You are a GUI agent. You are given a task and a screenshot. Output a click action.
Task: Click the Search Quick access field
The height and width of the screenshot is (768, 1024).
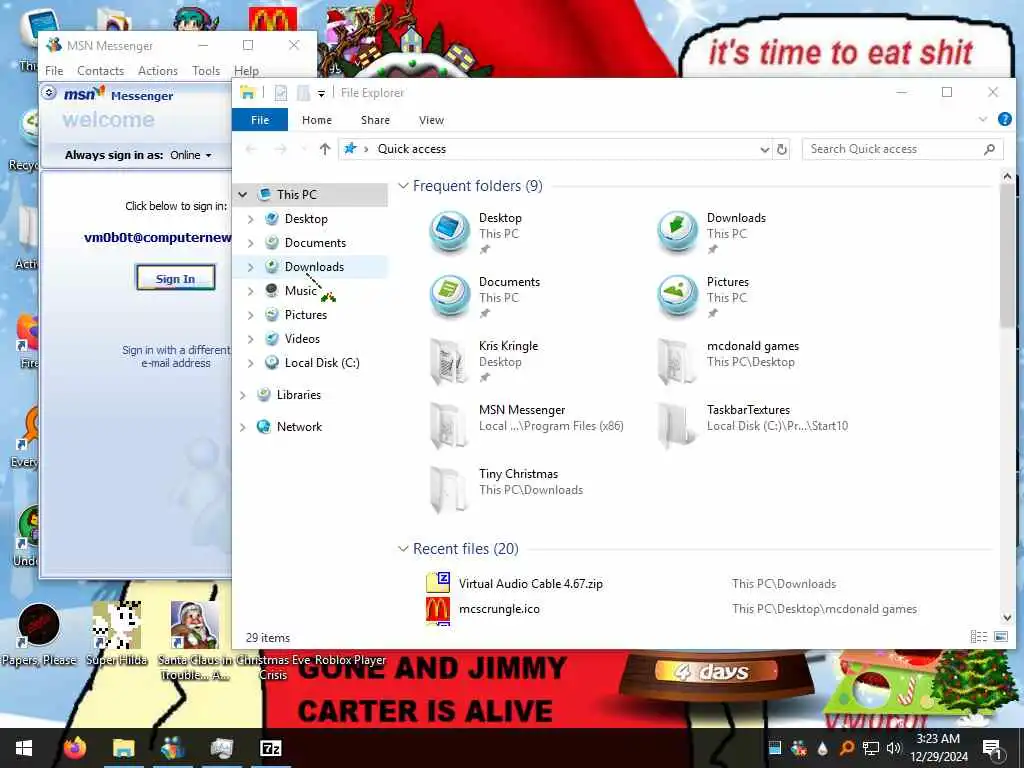(x=903, y=149)
